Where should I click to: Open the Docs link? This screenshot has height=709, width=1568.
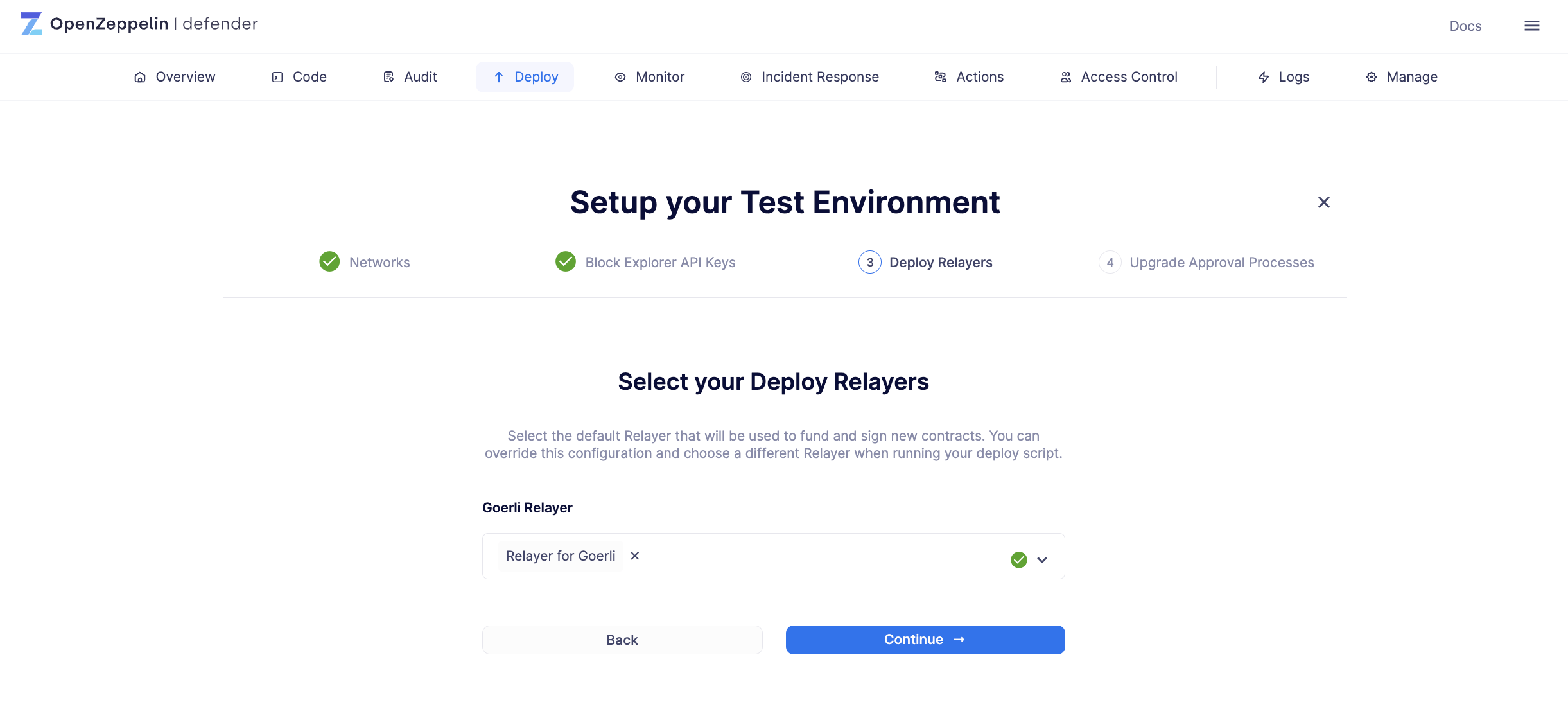(1465, 26)
